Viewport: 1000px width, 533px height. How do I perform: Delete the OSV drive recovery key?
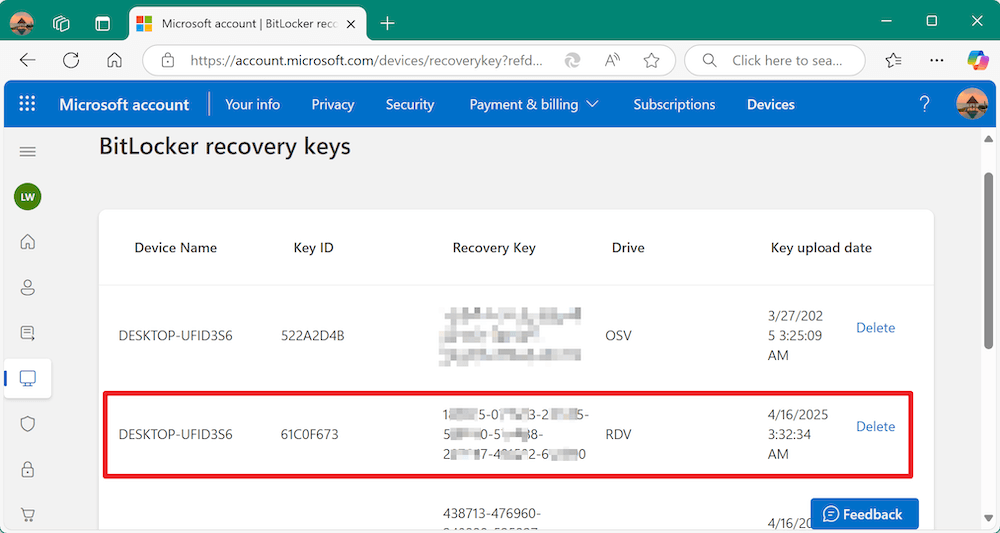tap(875, 327)
